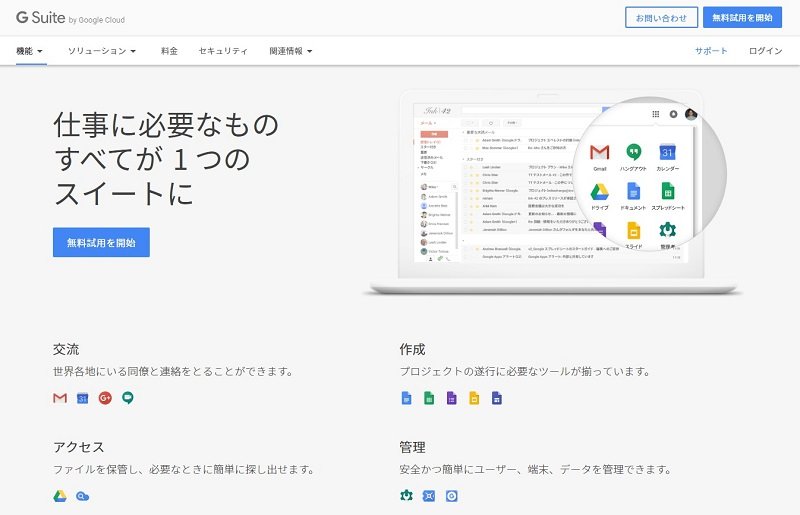Viewport: 800px width, 515px height.
Task: Open purple Forms icon under 作成
Action: (x=452, y=398)
